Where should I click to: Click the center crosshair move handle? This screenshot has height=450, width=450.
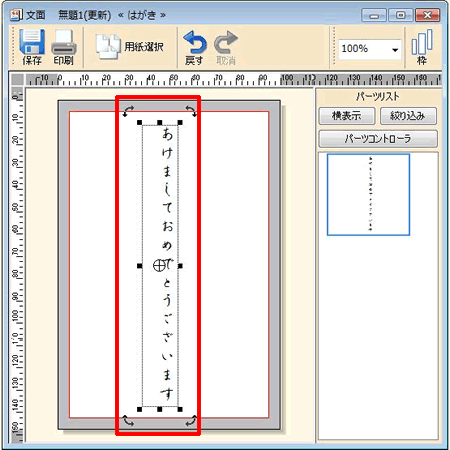click(159, 266)
